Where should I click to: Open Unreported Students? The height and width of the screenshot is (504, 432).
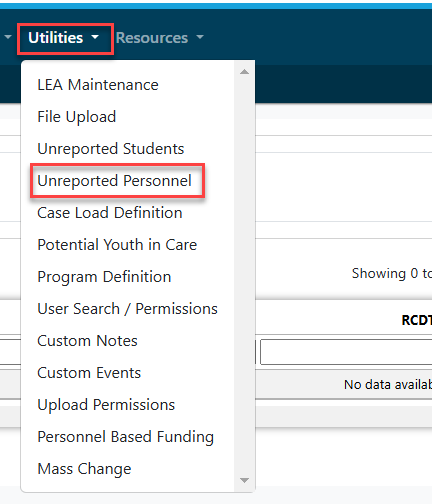(111, 149)
